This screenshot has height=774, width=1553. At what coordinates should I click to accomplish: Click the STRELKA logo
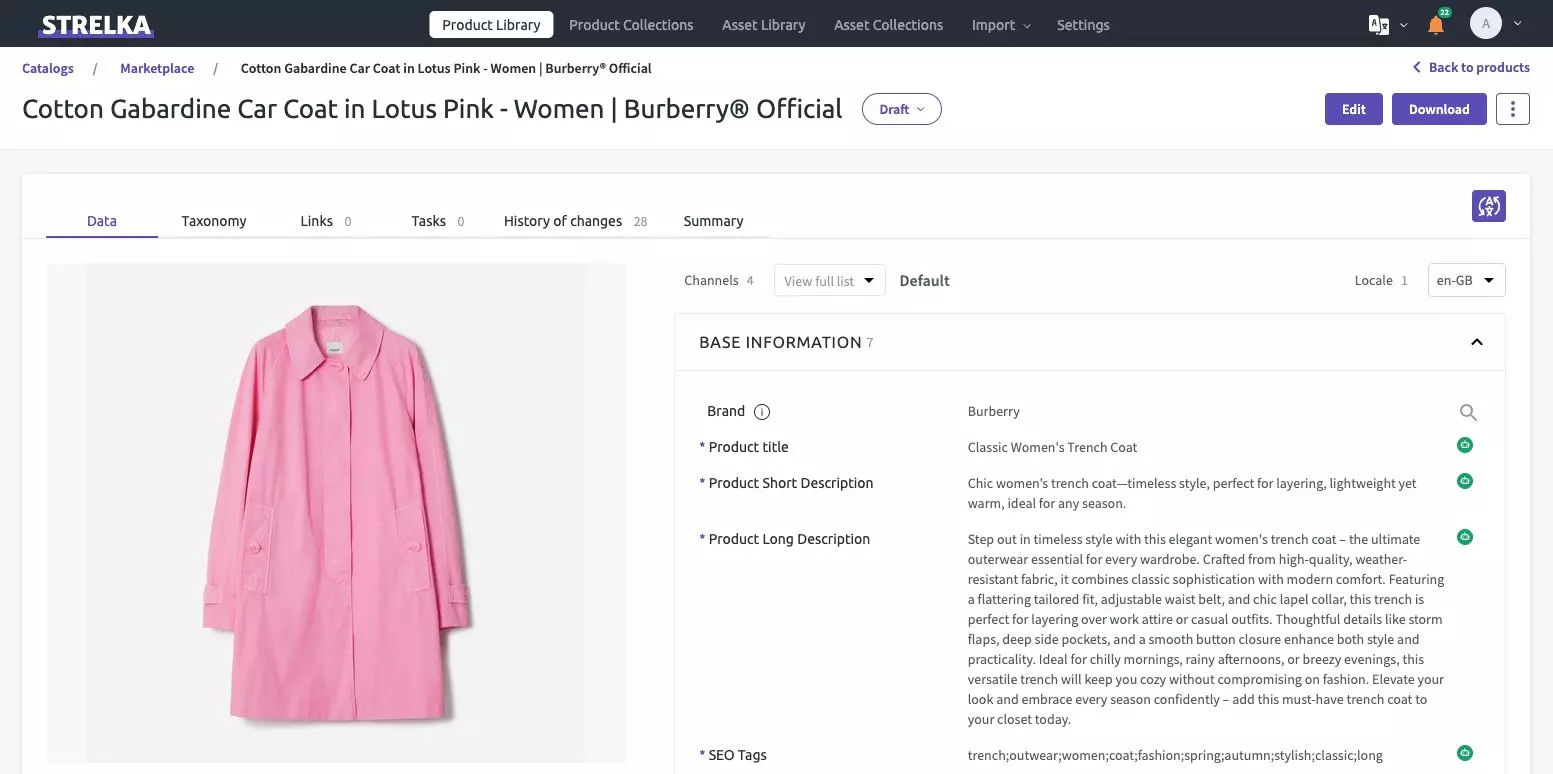coord(96,25)
